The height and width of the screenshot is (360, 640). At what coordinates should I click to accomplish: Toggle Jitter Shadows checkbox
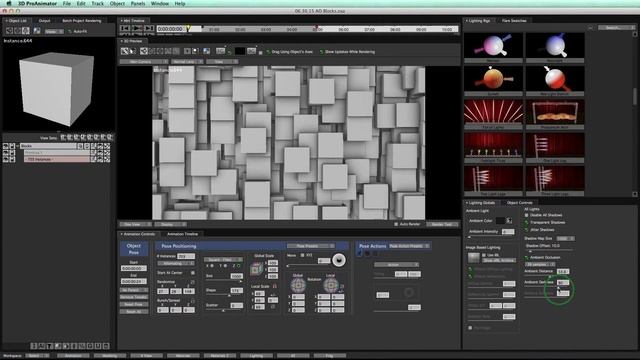pos(527,230)
